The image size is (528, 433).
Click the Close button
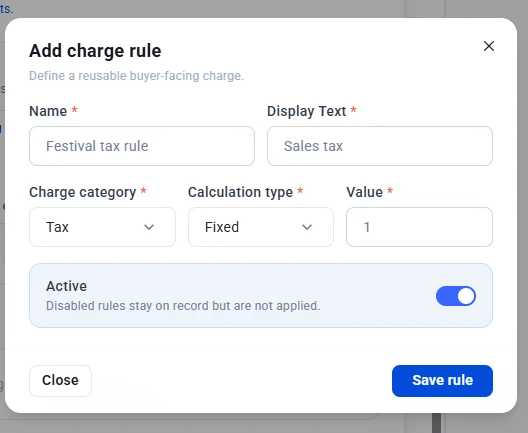pyautogui.click(x=60, y=380)
